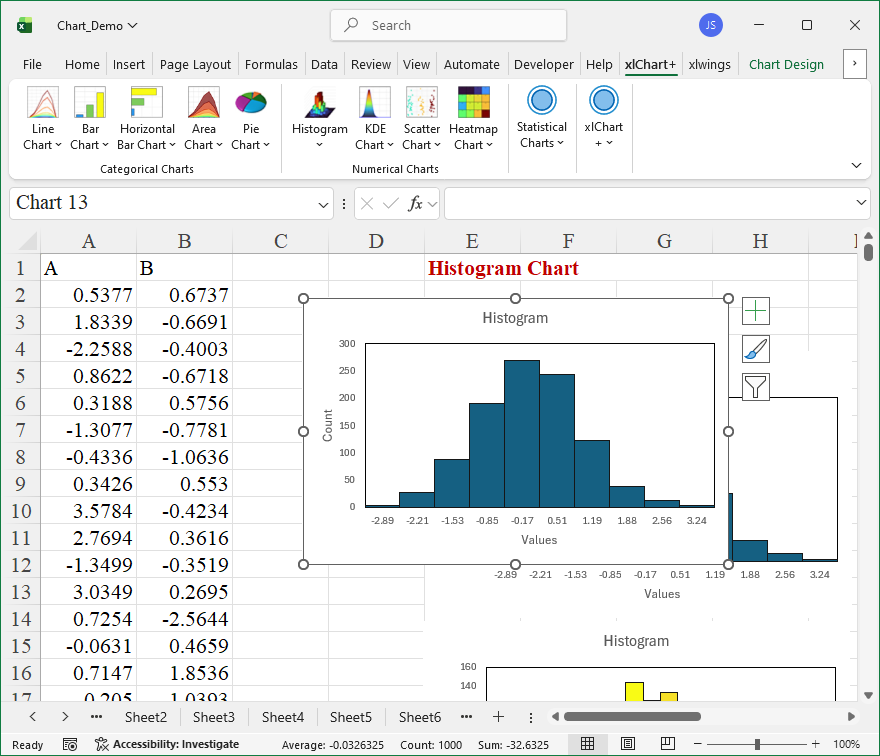Screen dimensions: 880x756
Task: Switch to Page Layout view in status bar
Action: click(627, 744)
